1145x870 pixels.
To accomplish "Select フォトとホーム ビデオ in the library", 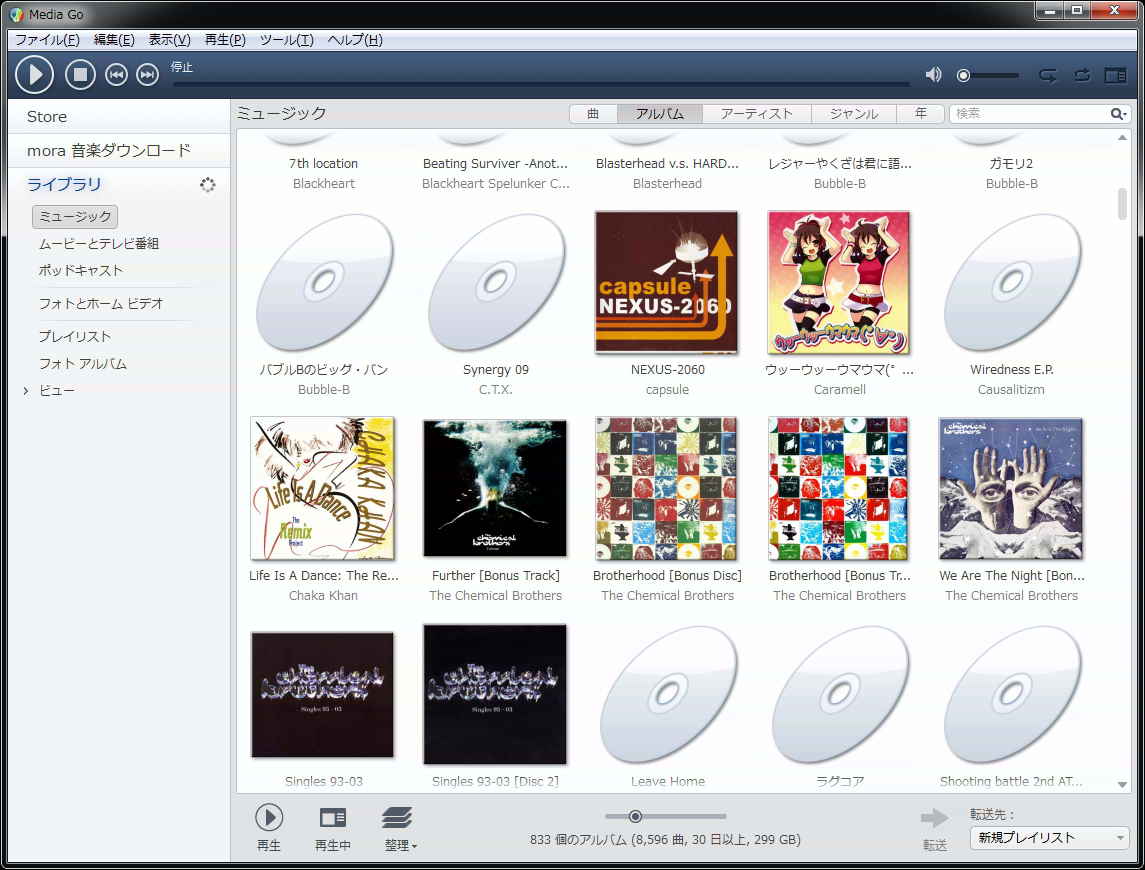I will [x=101, y=303].
